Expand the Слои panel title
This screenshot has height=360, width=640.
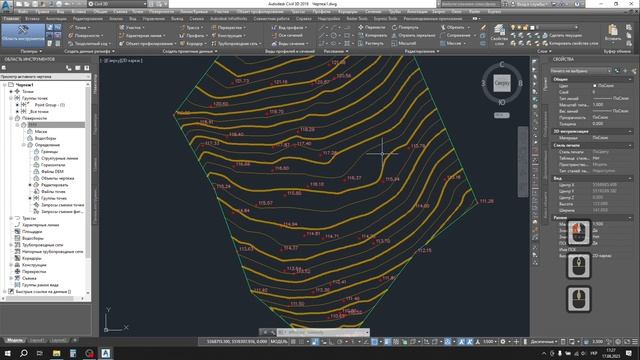(544, 51)
